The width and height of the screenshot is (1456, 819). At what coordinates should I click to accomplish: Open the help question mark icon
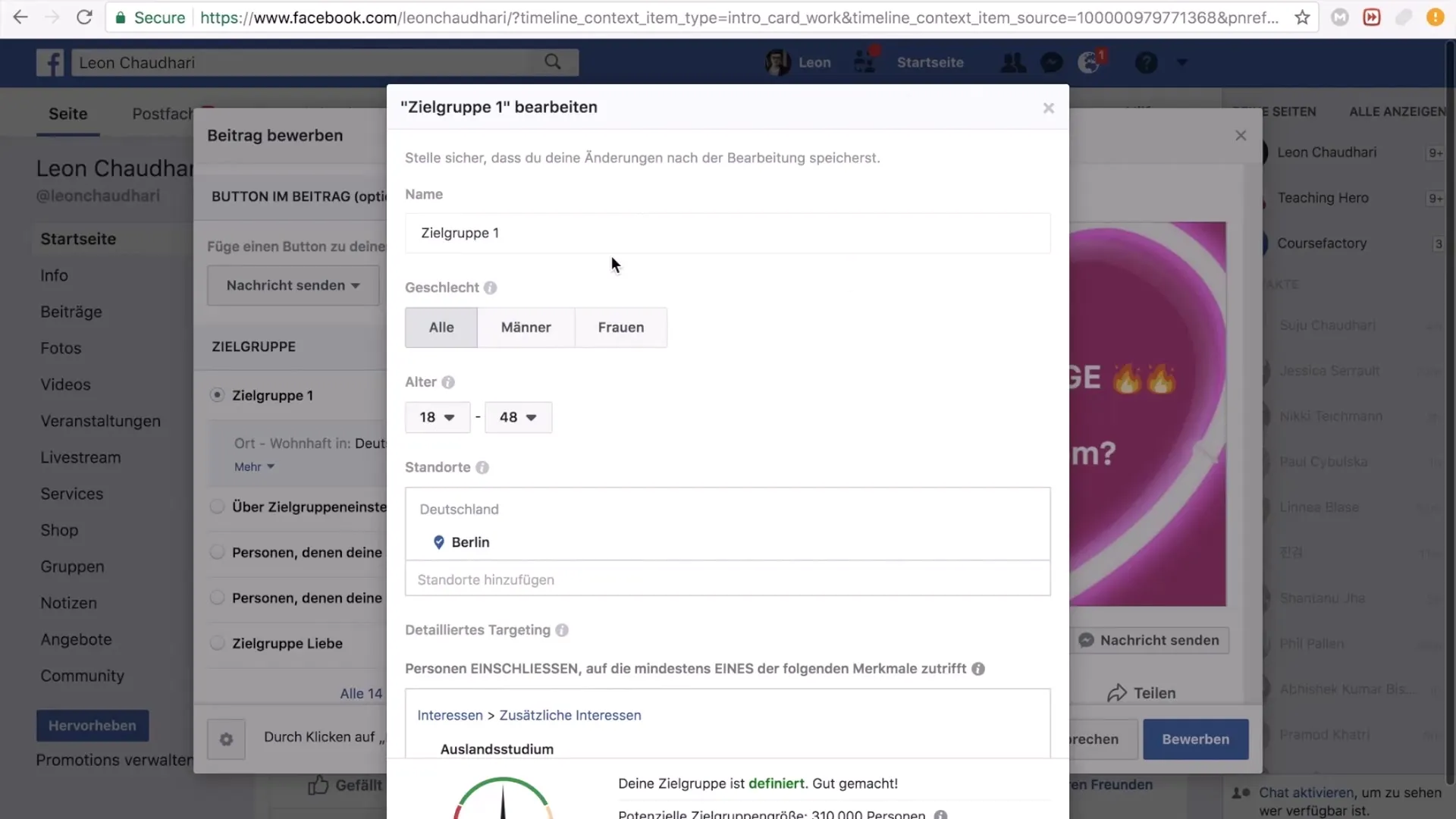[1146, 62]
